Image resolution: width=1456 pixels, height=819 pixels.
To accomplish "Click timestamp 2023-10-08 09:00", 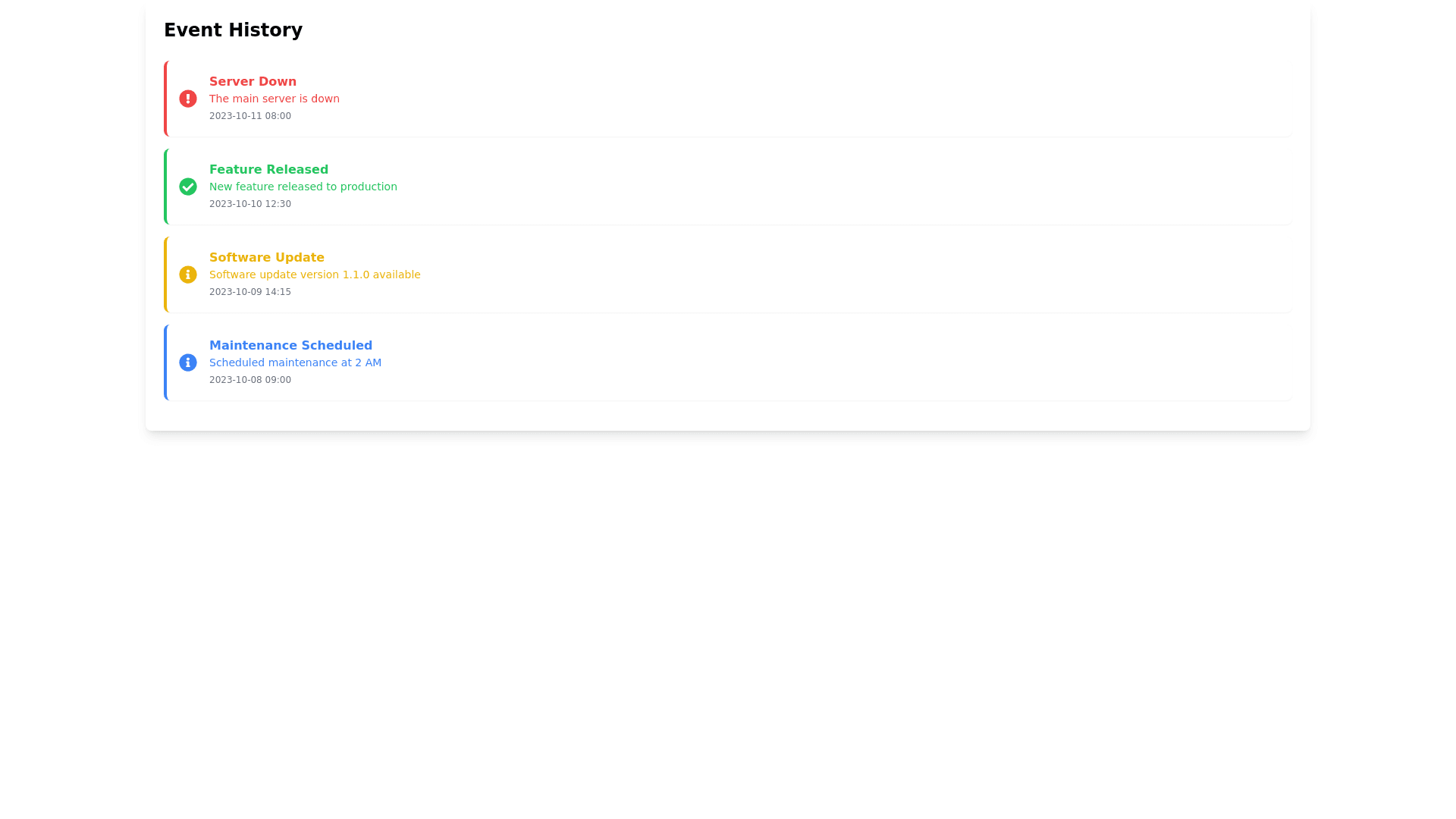I will (249, 380).
